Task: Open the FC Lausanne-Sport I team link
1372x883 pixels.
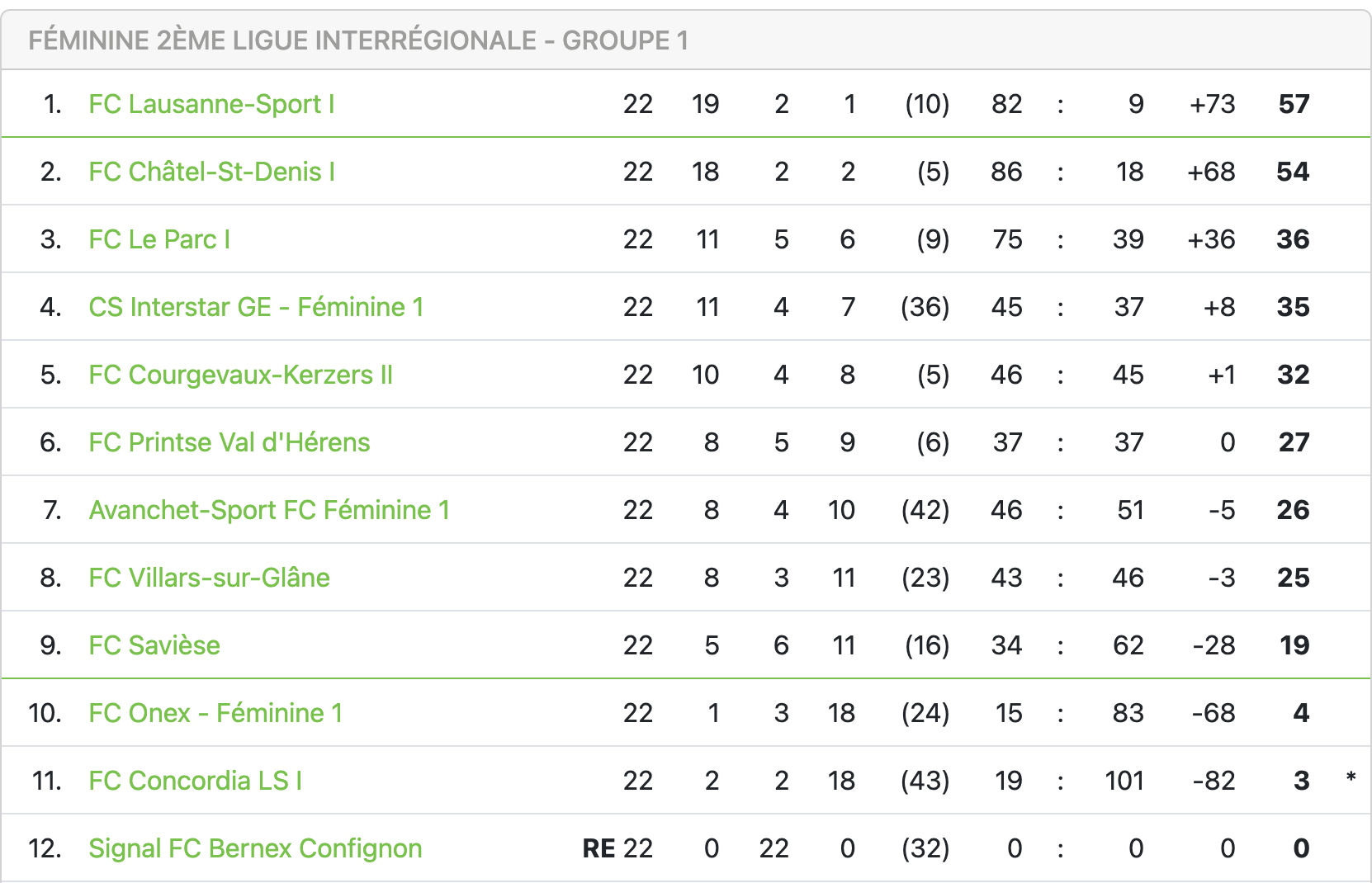Action: (x=211, y=104)
